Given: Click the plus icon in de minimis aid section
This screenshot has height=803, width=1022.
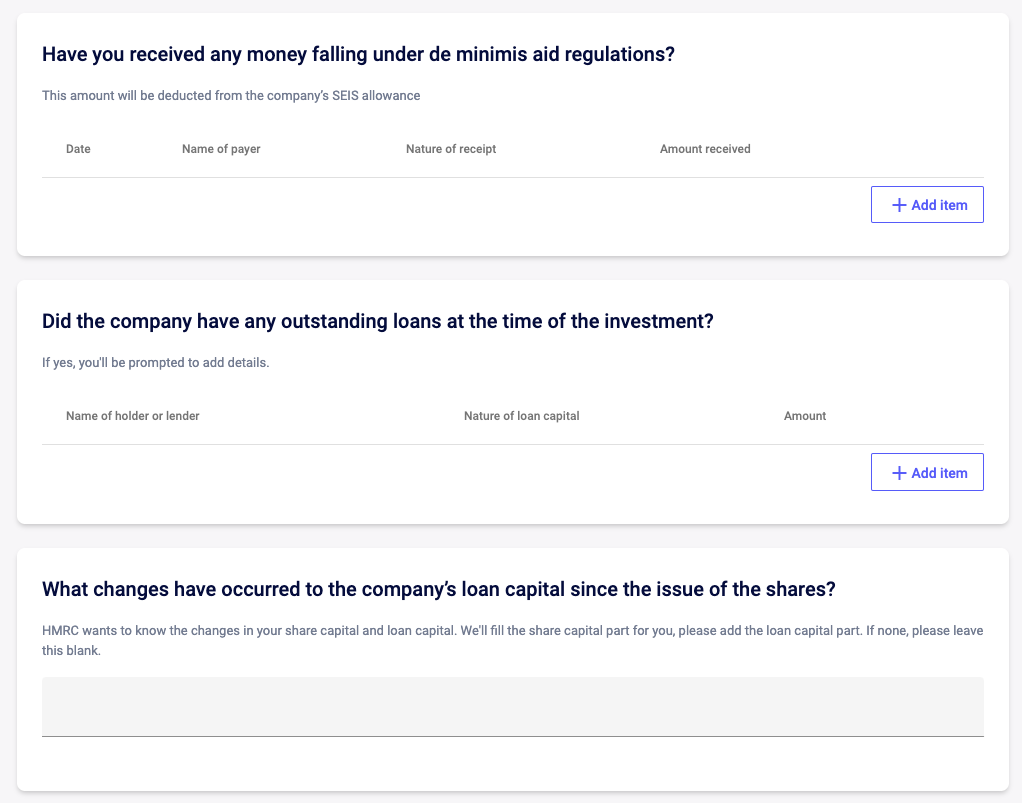Looking at the screenshot, I should click(899, 205).
